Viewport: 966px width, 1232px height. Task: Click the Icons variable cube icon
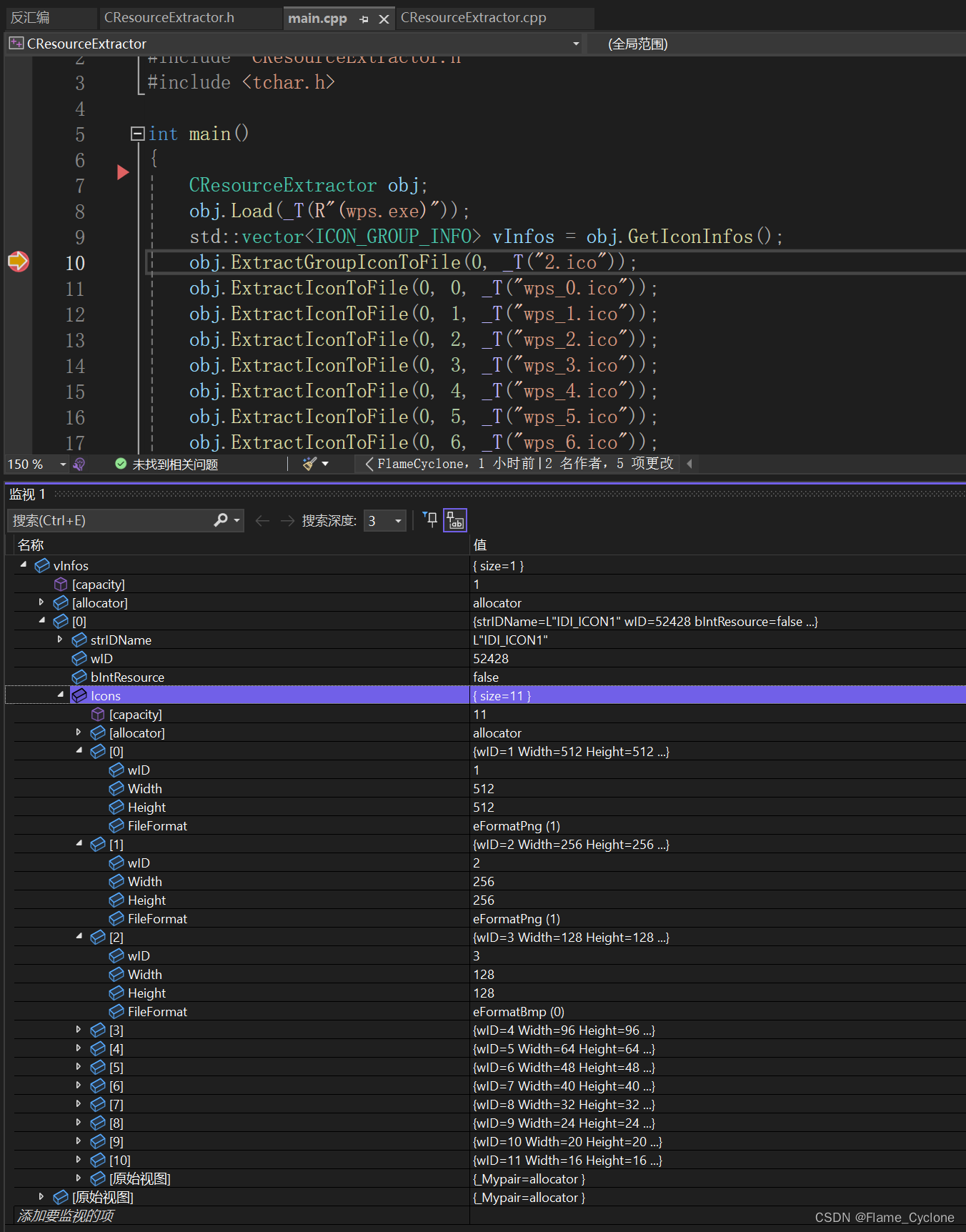pos(79,695)
